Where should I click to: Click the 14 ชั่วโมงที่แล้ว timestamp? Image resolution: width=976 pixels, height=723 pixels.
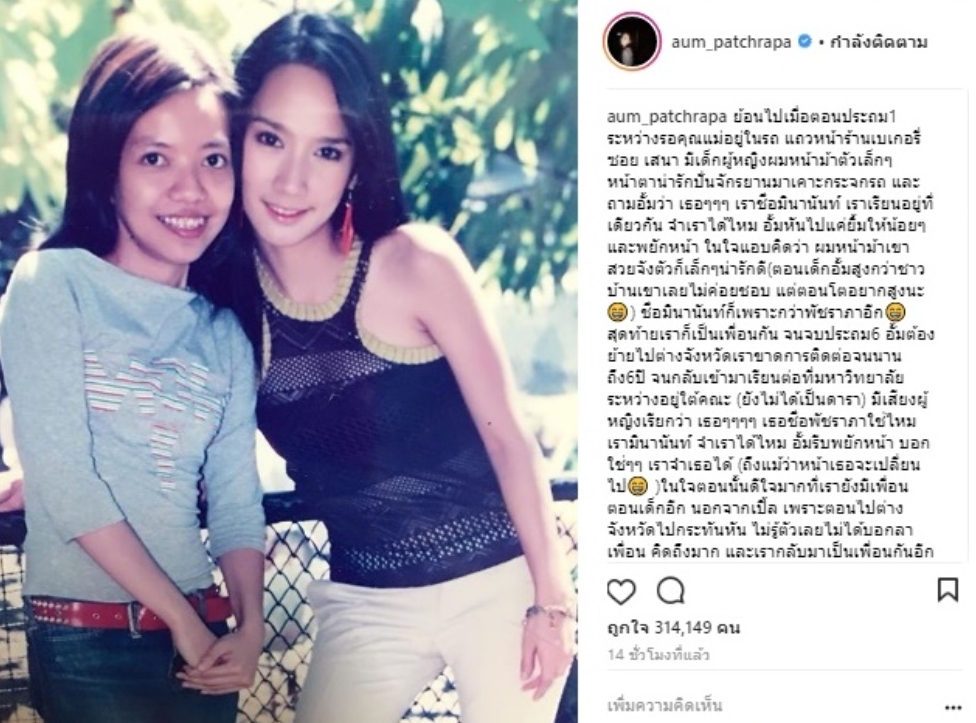tap(659, 655)
